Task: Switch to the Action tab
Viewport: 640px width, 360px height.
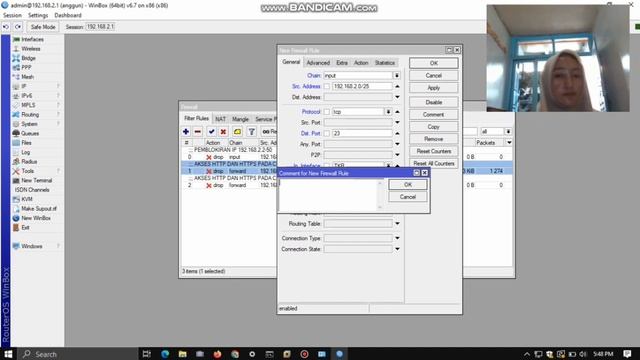Action: [x=361, y=63]
